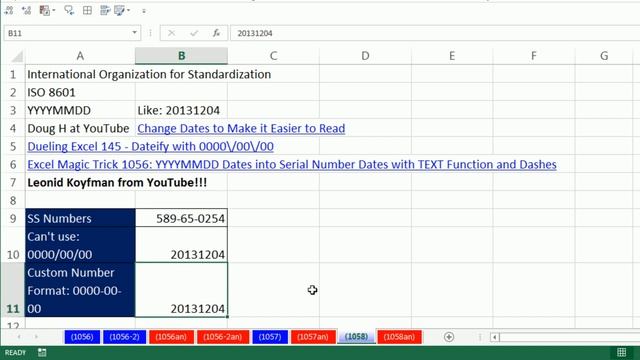Screen dimensions: 640x360
Task: Open the 'Dueling Excel 145' hyperlink
Action: 150,147
